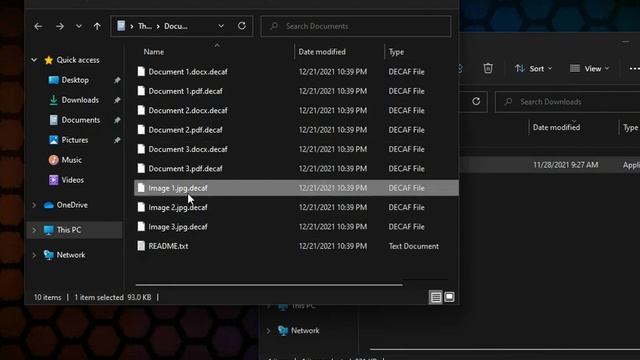
Task: Refresh the Documents folder
Action: point(242,26)
